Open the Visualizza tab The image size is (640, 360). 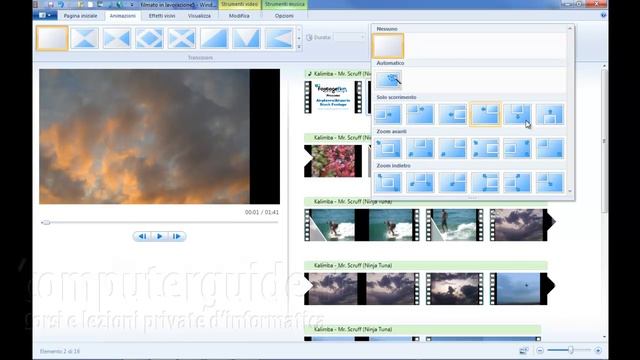point(199,16)
